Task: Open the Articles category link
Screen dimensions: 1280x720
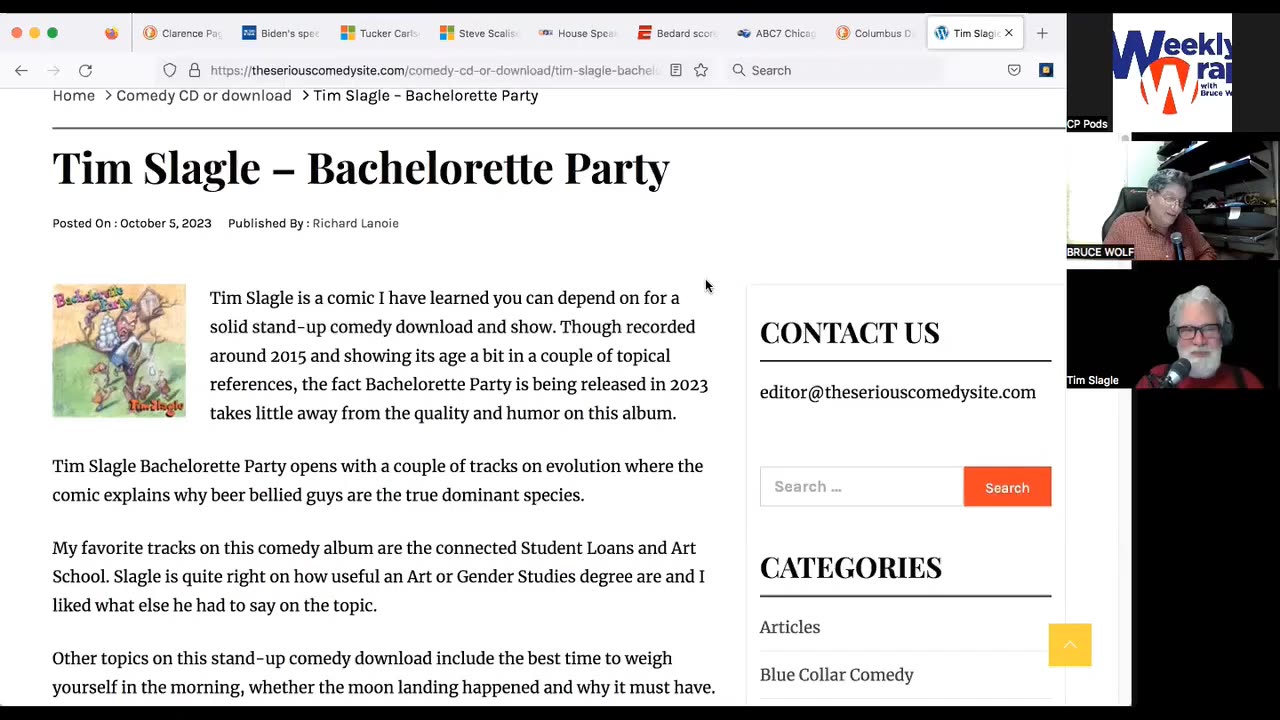Action: pos(790,627)
